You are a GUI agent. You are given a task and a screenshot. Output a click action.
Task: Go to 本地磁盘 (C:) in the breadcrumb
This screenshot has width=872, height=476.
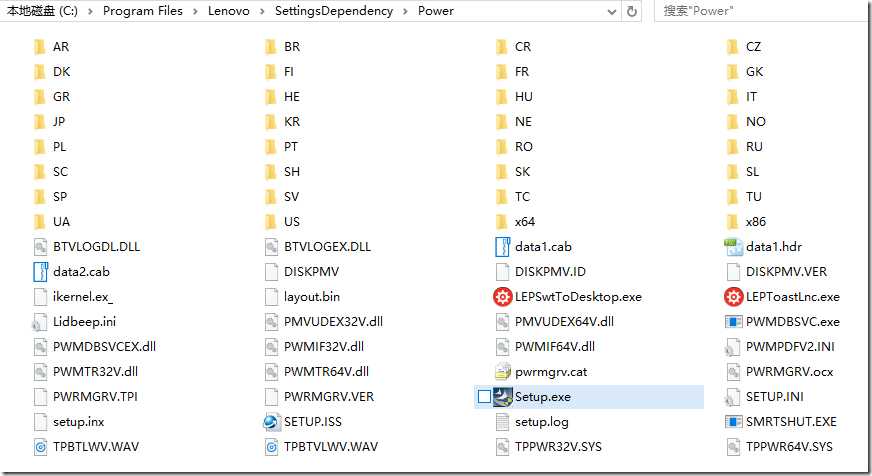click(x=42, y=11)
